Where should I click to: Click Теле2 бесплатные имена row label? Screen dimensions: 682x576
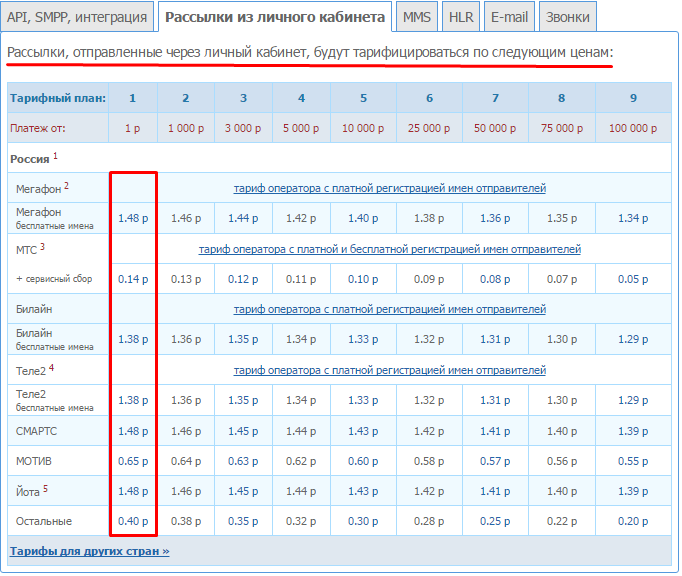55,400
